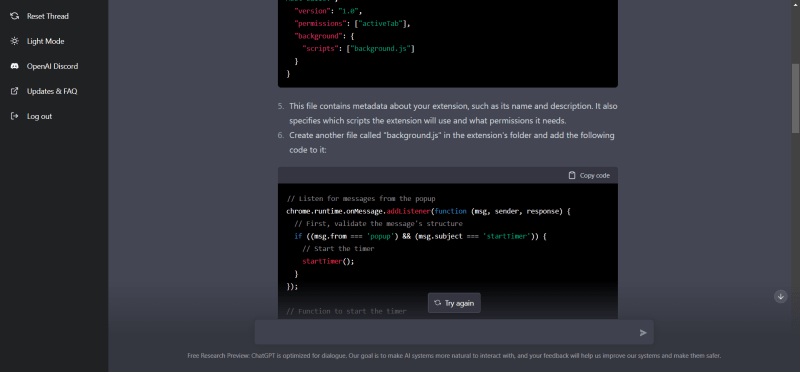Click the send message paper-plane icon
This screenshot has height=372, width=800.
point(643,333)
